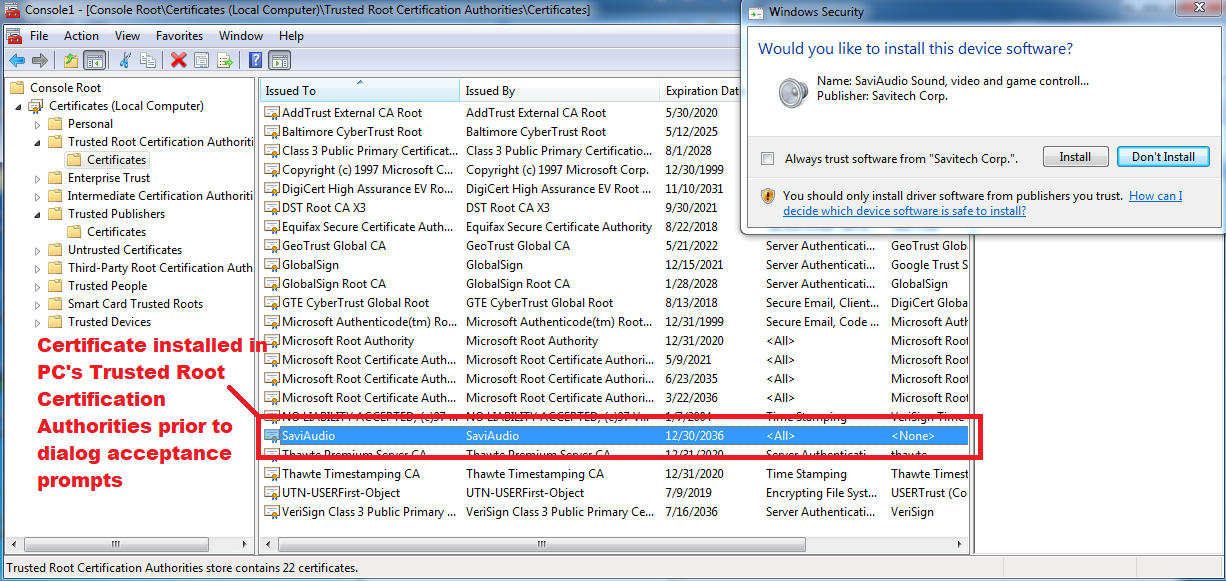
Task: Click the Install button
Action: (1075, 157)
